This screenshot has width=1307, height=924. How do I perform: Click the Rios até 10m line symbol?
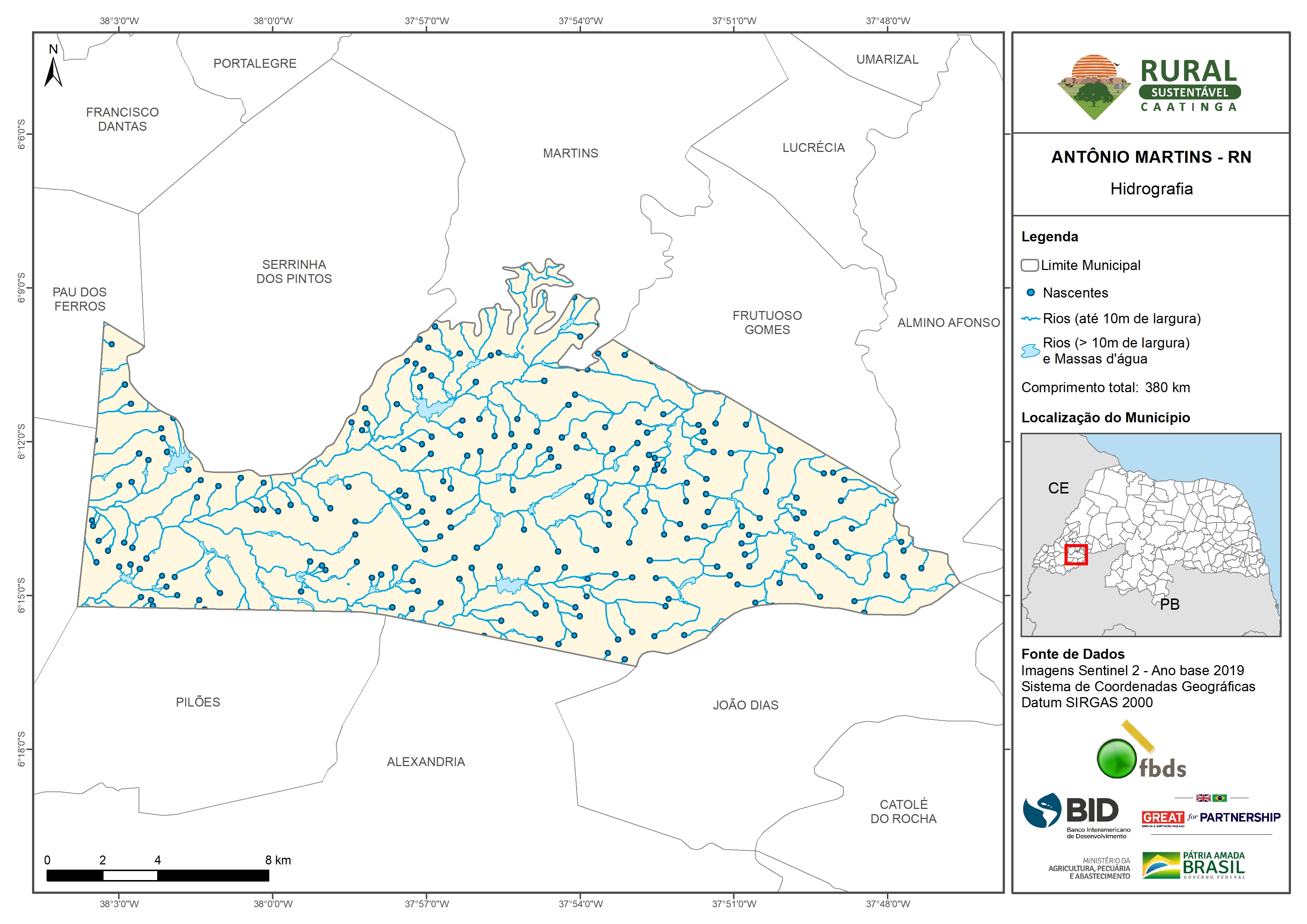click(x=1030, y=319)
